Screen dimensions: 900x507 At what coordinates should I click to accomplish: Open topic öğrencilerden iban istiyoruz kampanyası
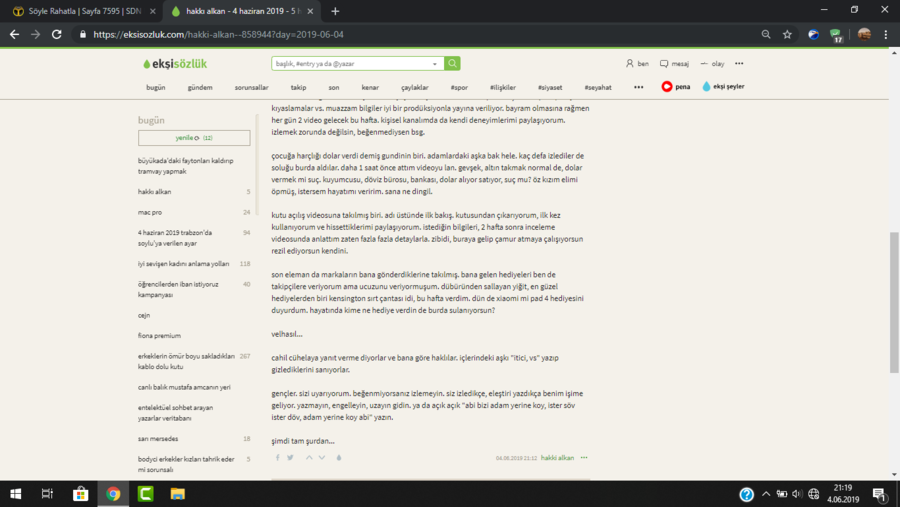178,289
